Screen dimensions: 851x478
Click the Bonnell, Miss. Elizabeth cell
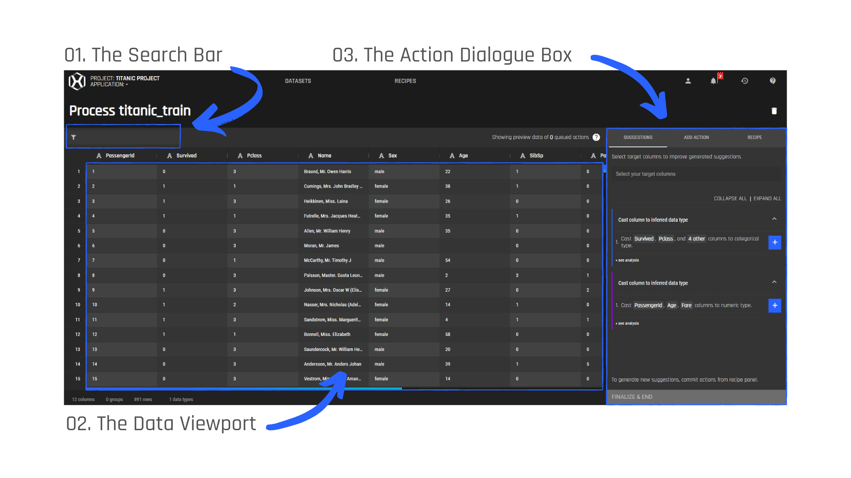[333, 335]
